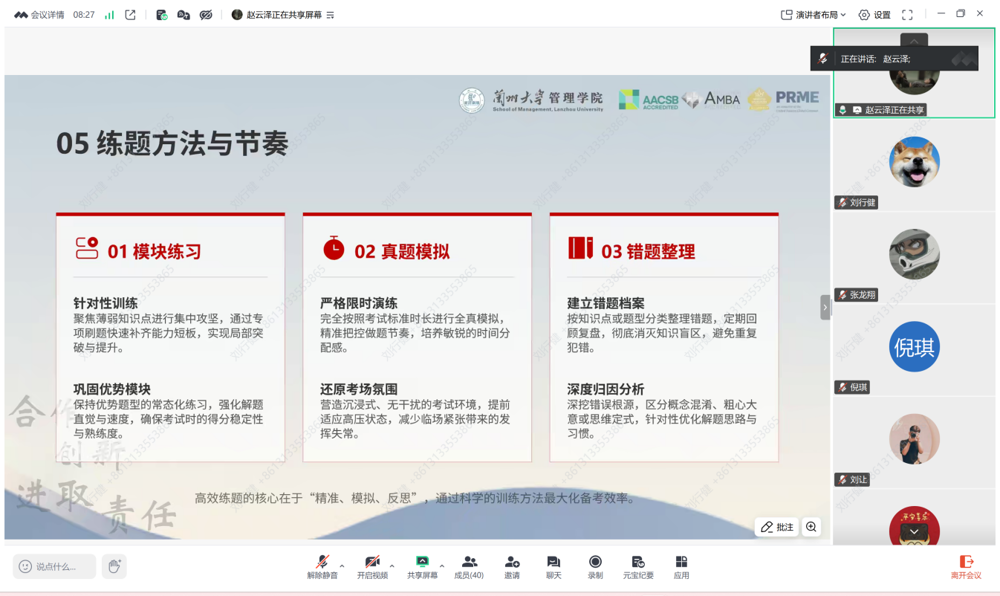1000x596 pixels.
Task: Click the slide title 05 练题方法与节奏
Action: [172, 143]
